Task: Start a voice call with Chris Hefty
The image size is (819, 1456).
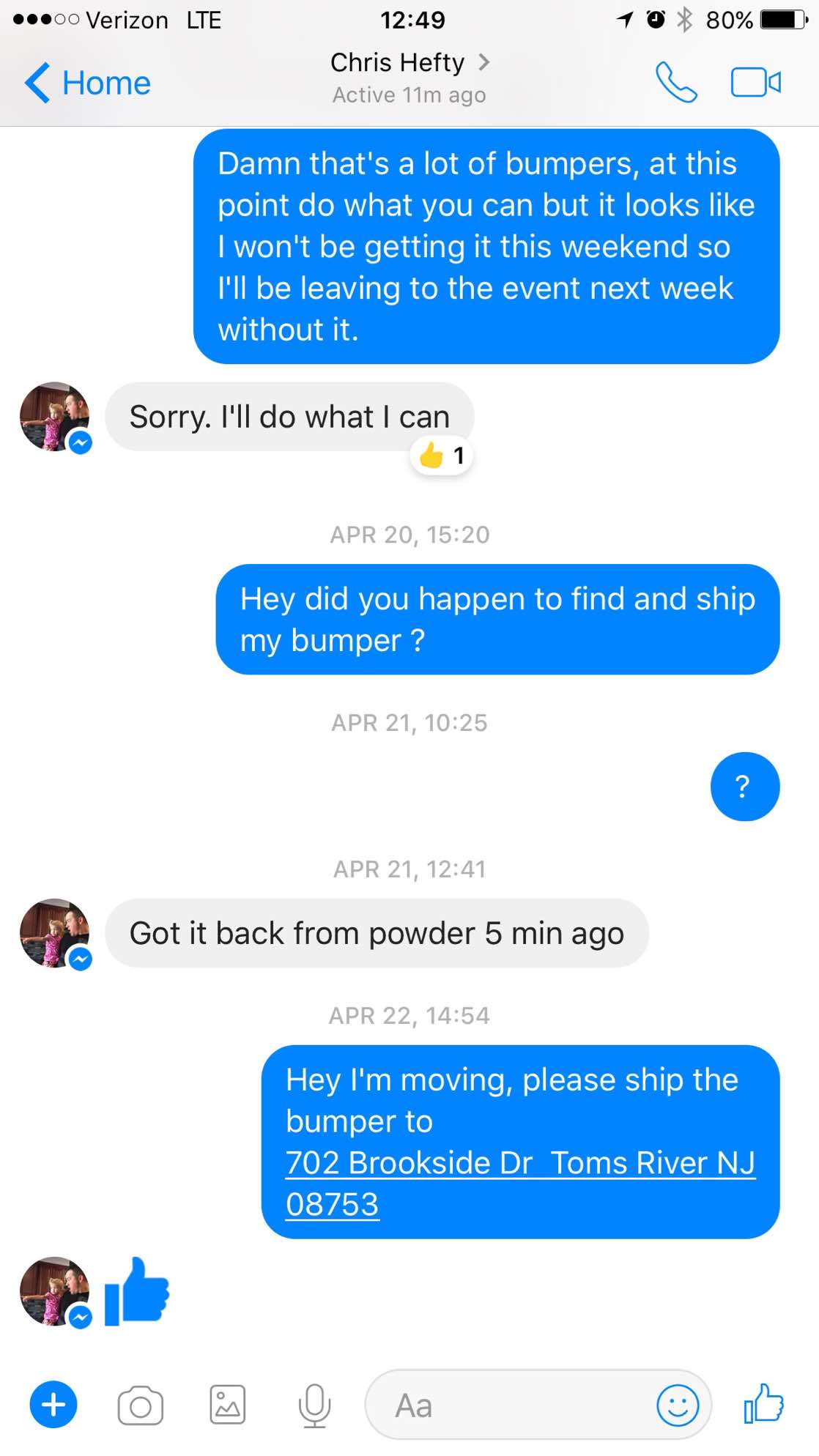Action: pyautogui.click(x=676, y=82)
